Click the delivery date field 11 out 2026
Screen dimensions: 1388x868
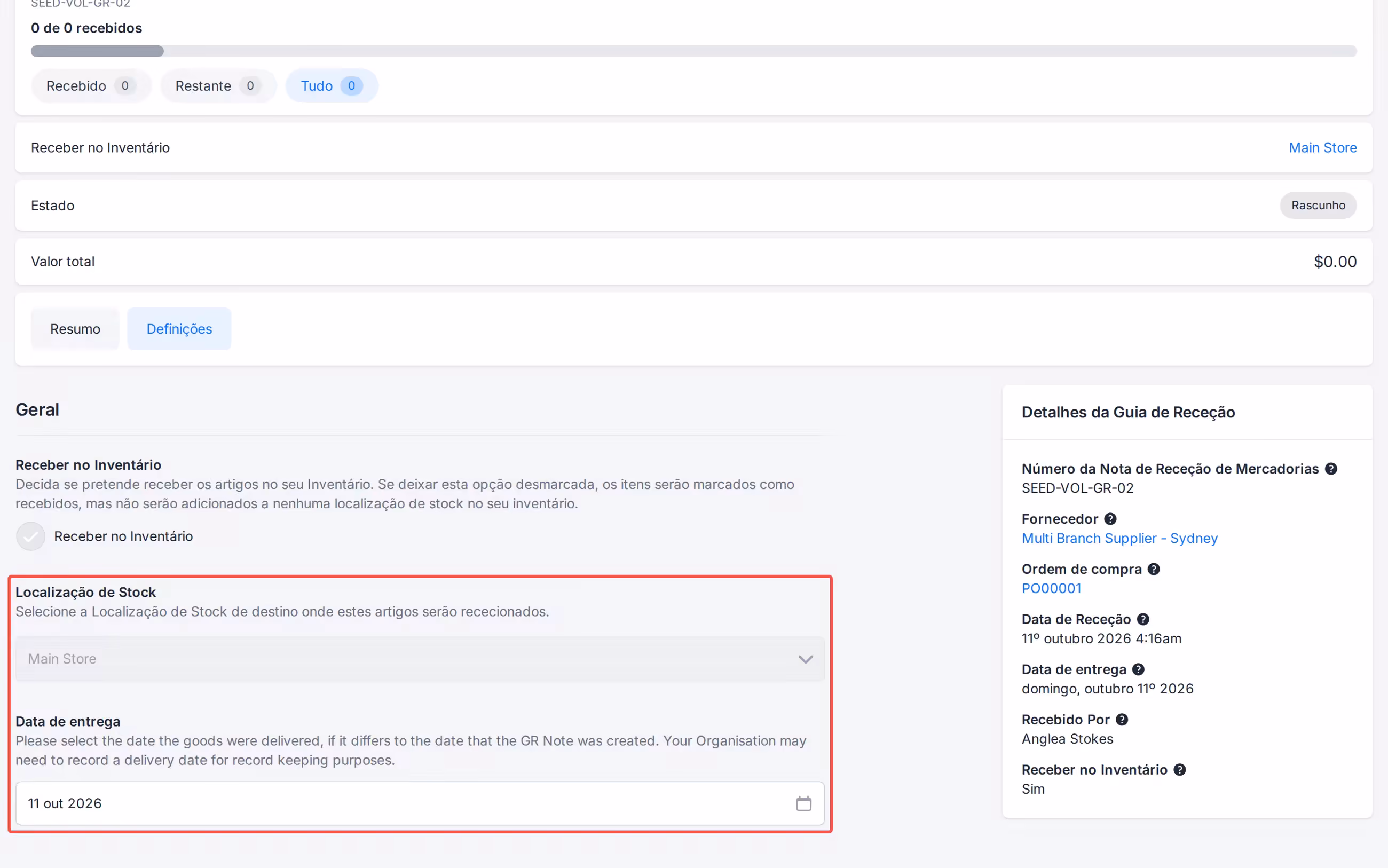(x=420, y=803)
